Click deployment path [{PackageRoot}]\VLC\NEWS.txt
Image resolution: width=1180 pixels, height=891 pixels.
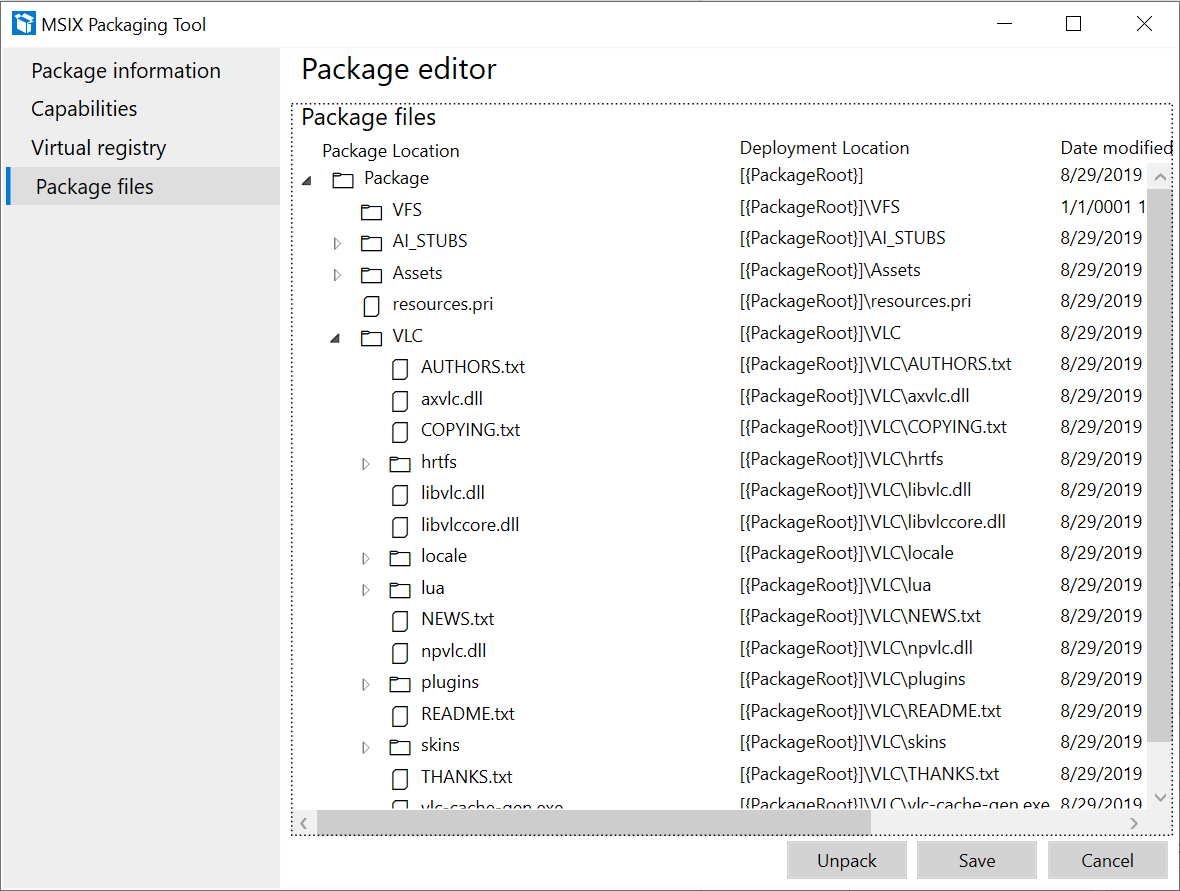860,616
